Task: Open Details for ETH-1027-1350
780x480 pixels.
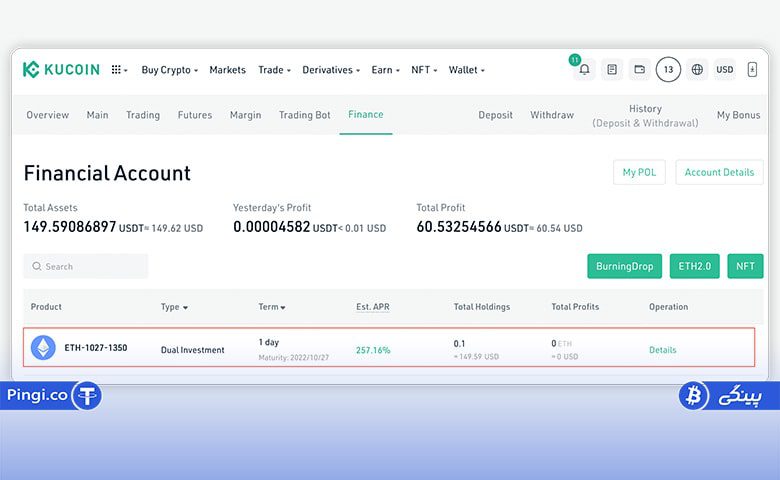Action: (x=663, y=350)
